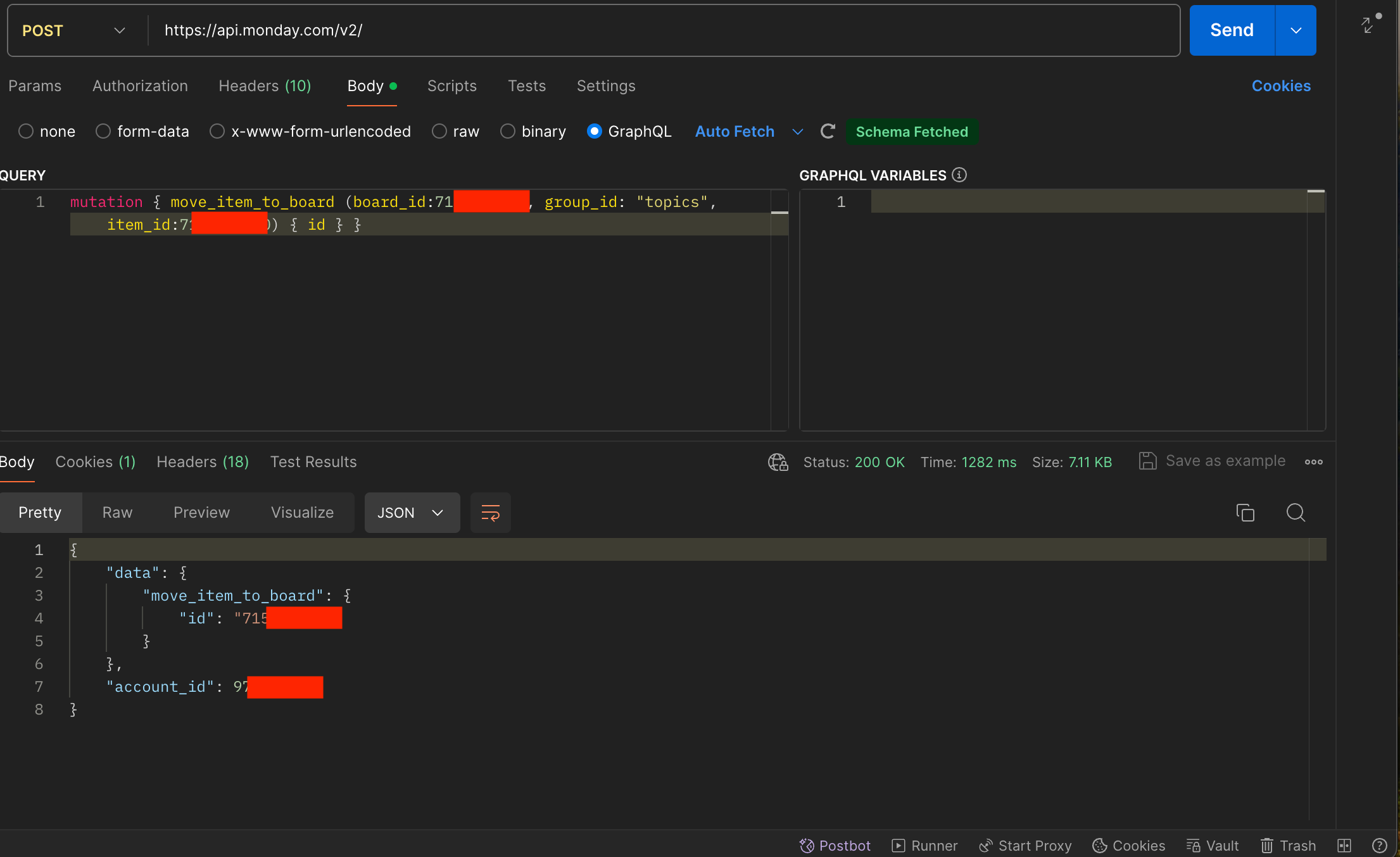Open network information globe icon
This screenshot has height=857, width=1400.
tap(778, 462)
